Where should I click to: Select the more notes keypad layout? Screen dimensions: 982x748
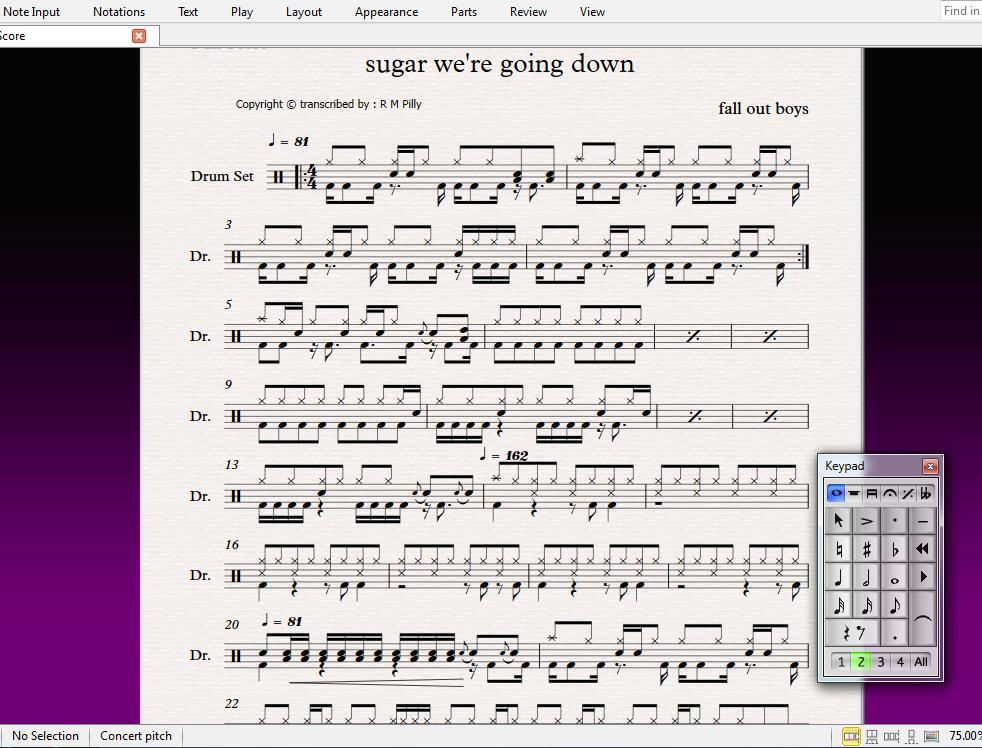tap(854, 493)
